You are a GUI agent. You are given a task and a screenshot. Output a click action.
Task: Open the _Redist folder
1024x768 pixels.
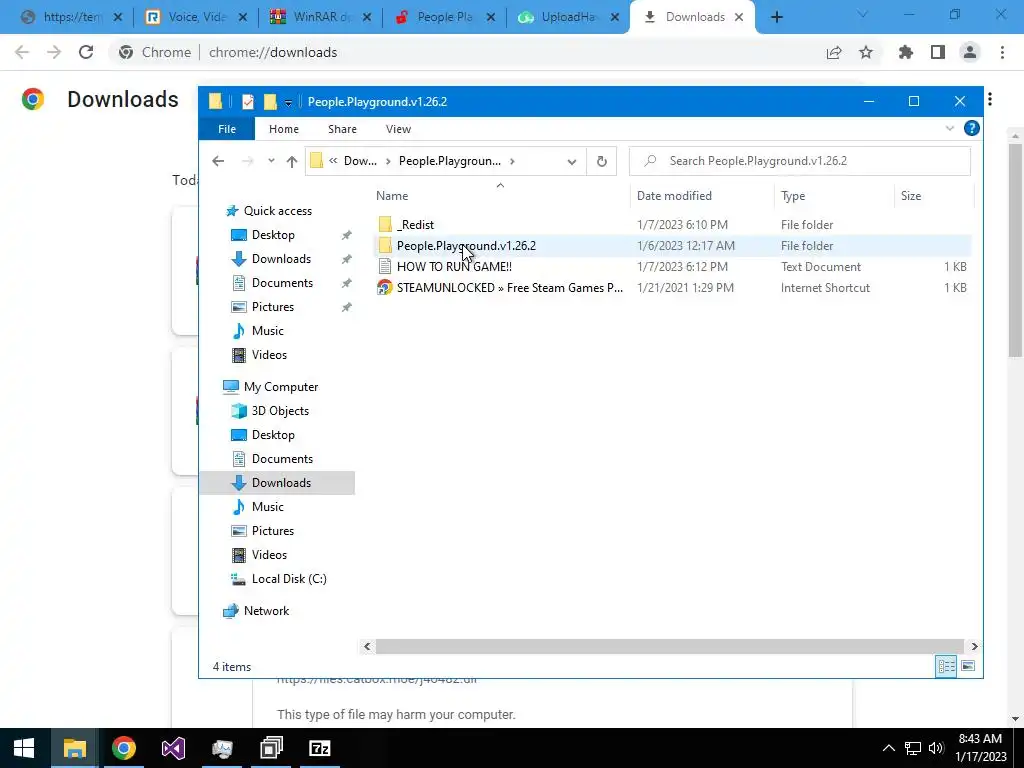[x=415, y=225]
